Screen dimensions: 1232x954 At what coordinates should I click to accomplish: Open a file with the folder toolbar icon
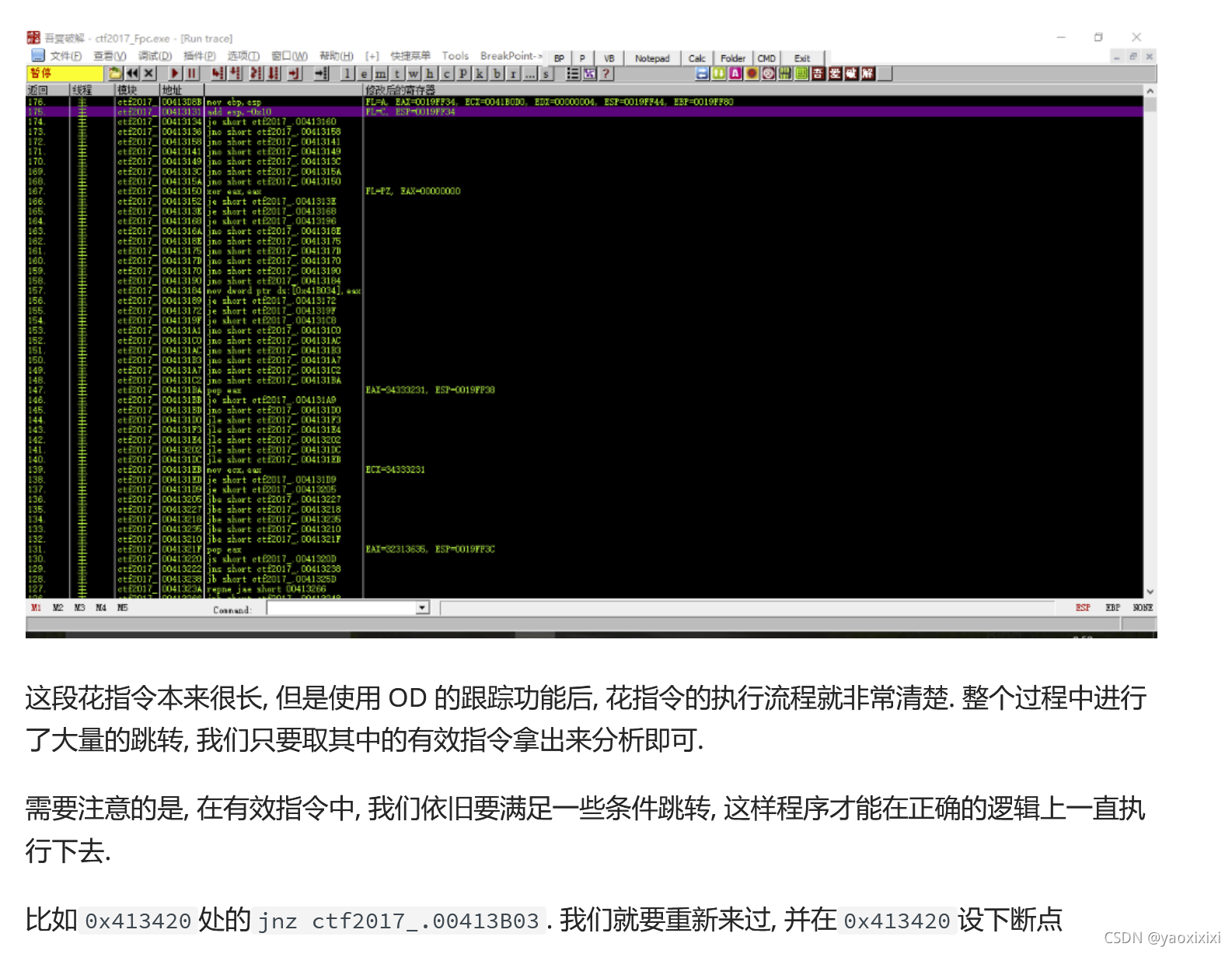click(115, 73)
